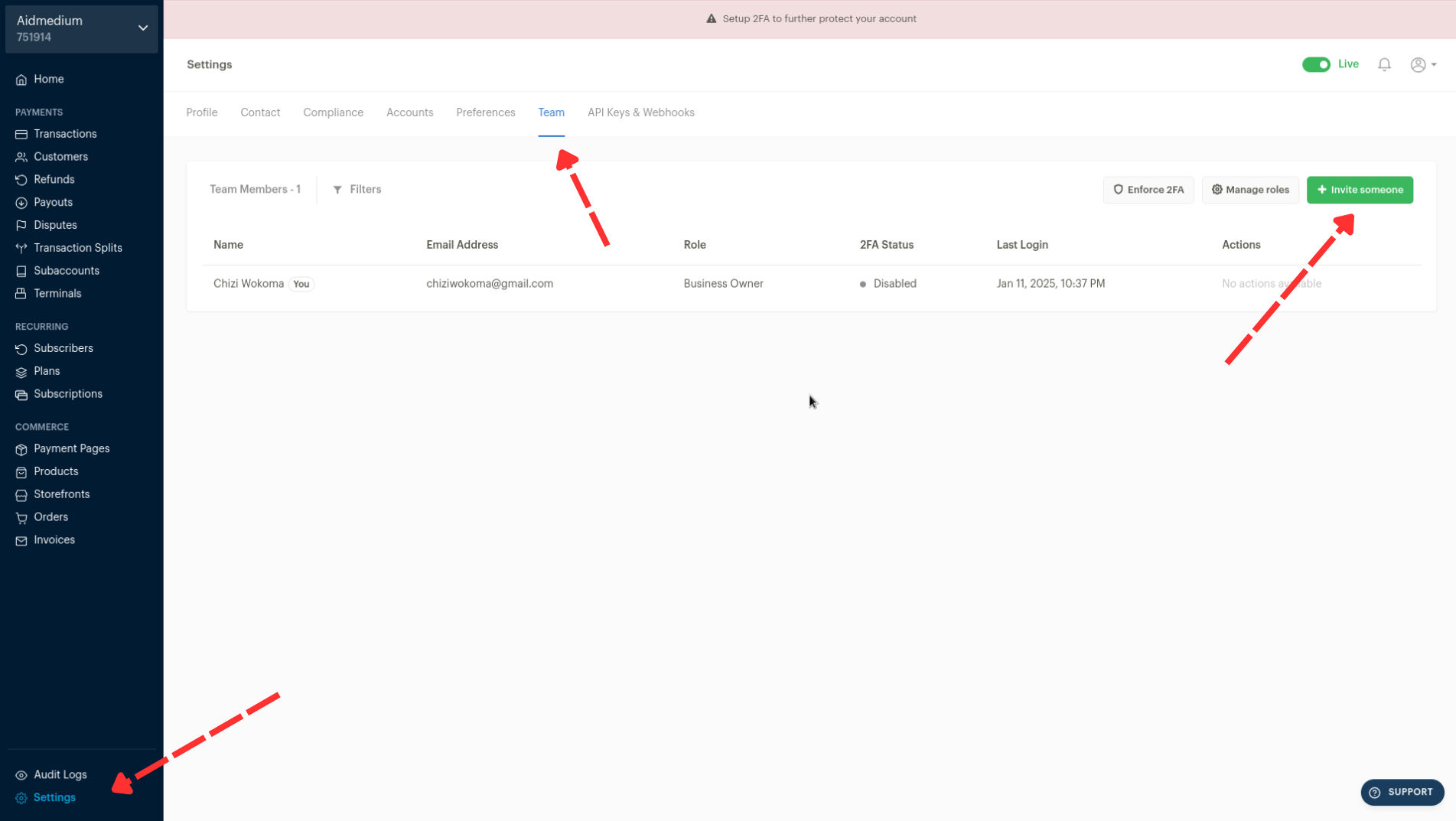This screenshot has height=821, width=1456.
Task: Click the Filters label
Action: [365, 189]
